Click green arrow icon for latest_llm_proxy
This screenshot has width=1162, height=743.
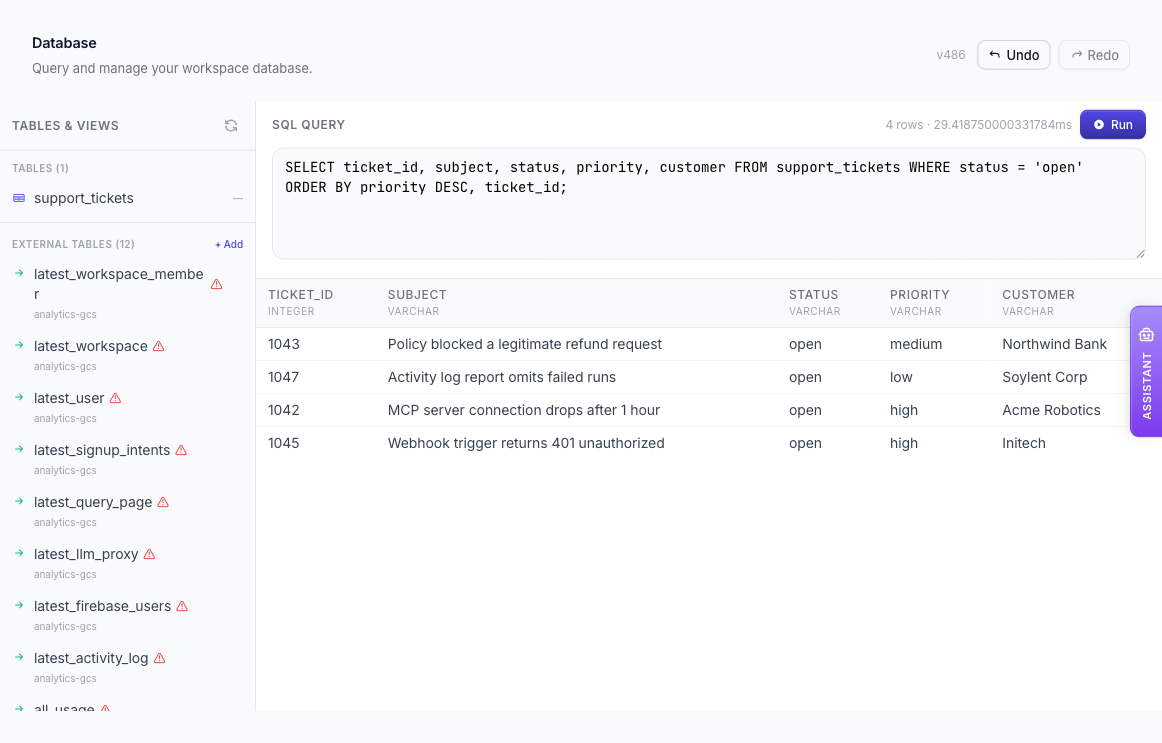[x=19, y=553]
